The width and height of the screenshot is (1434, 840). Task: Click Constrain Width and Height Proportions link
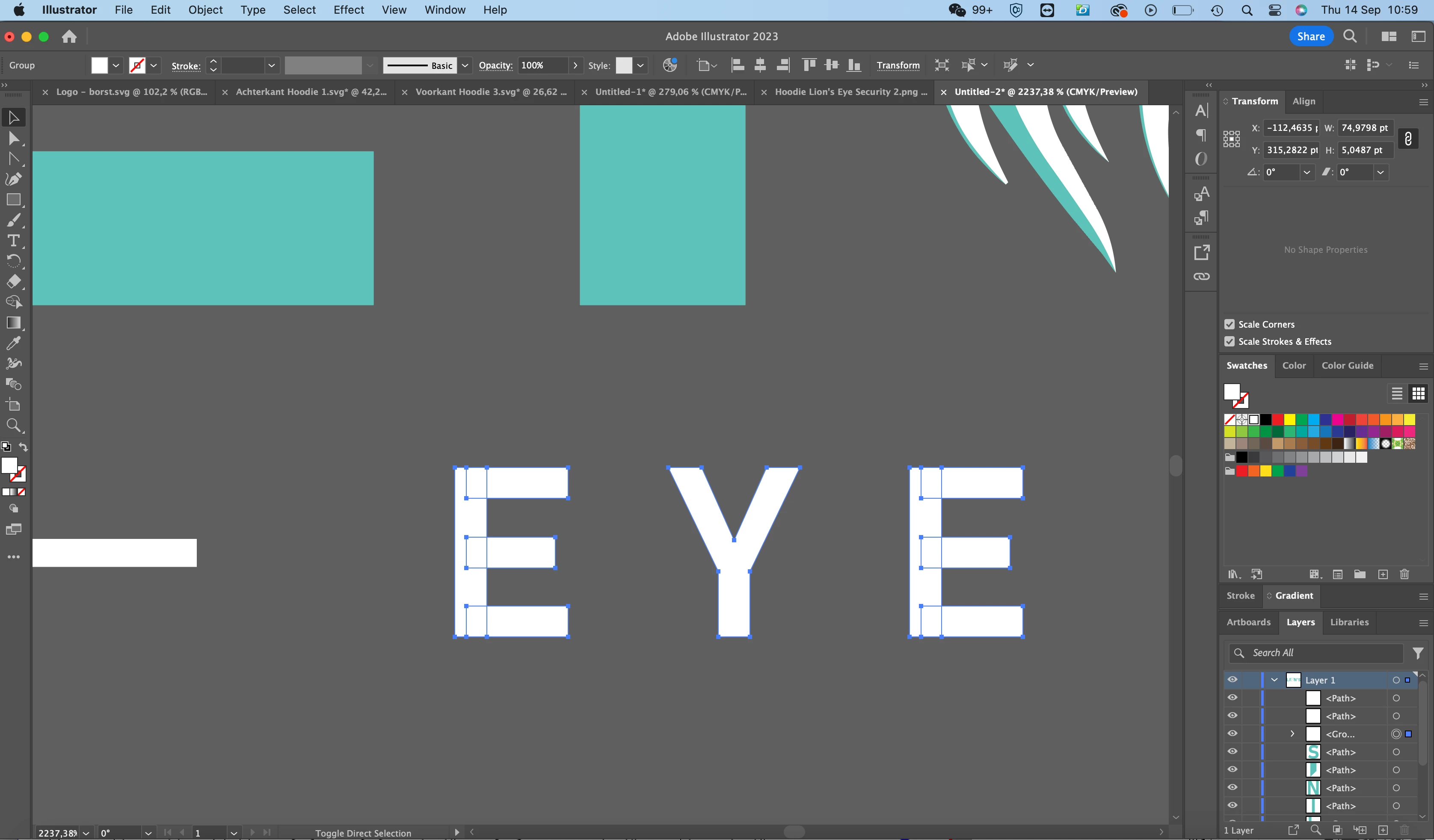[1408, 139]
